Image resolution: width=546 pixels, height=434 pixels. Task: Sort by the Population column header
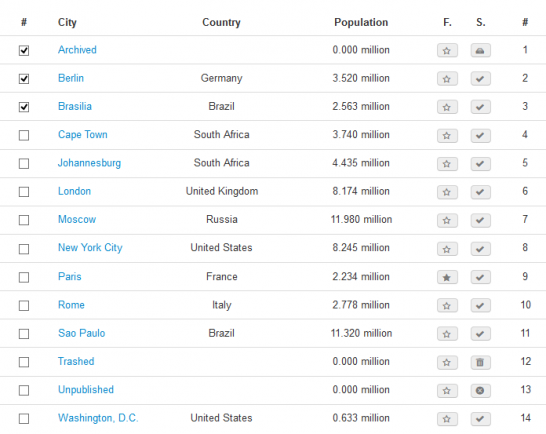(361, 22)
